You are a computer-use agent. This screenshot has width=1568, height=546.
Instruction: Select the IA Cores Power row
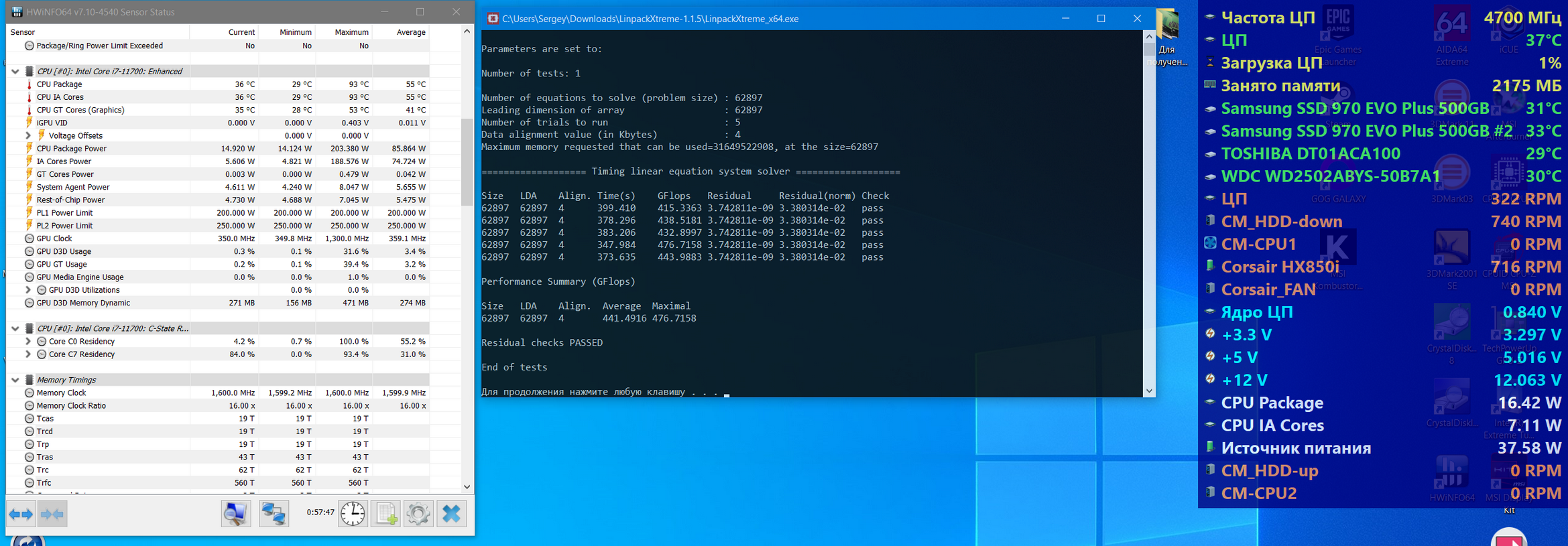point(218,161)
